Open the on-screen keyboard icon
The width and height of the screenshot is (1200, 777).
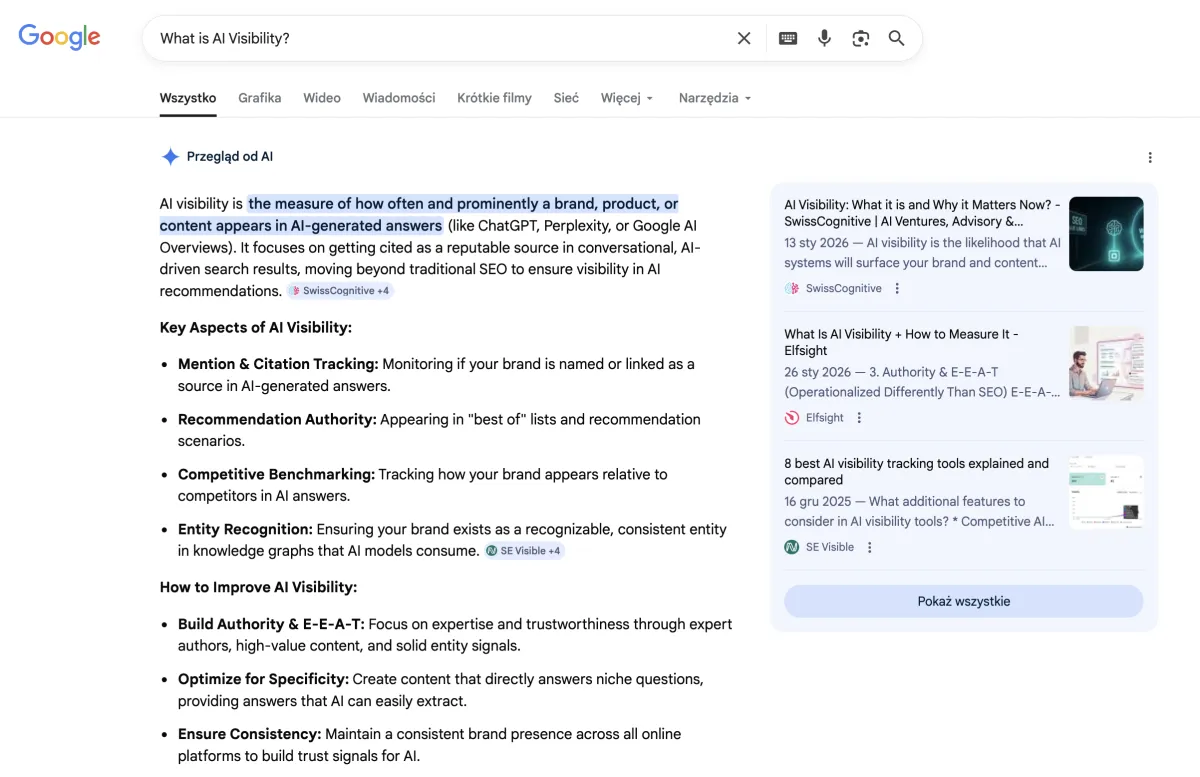788,38
